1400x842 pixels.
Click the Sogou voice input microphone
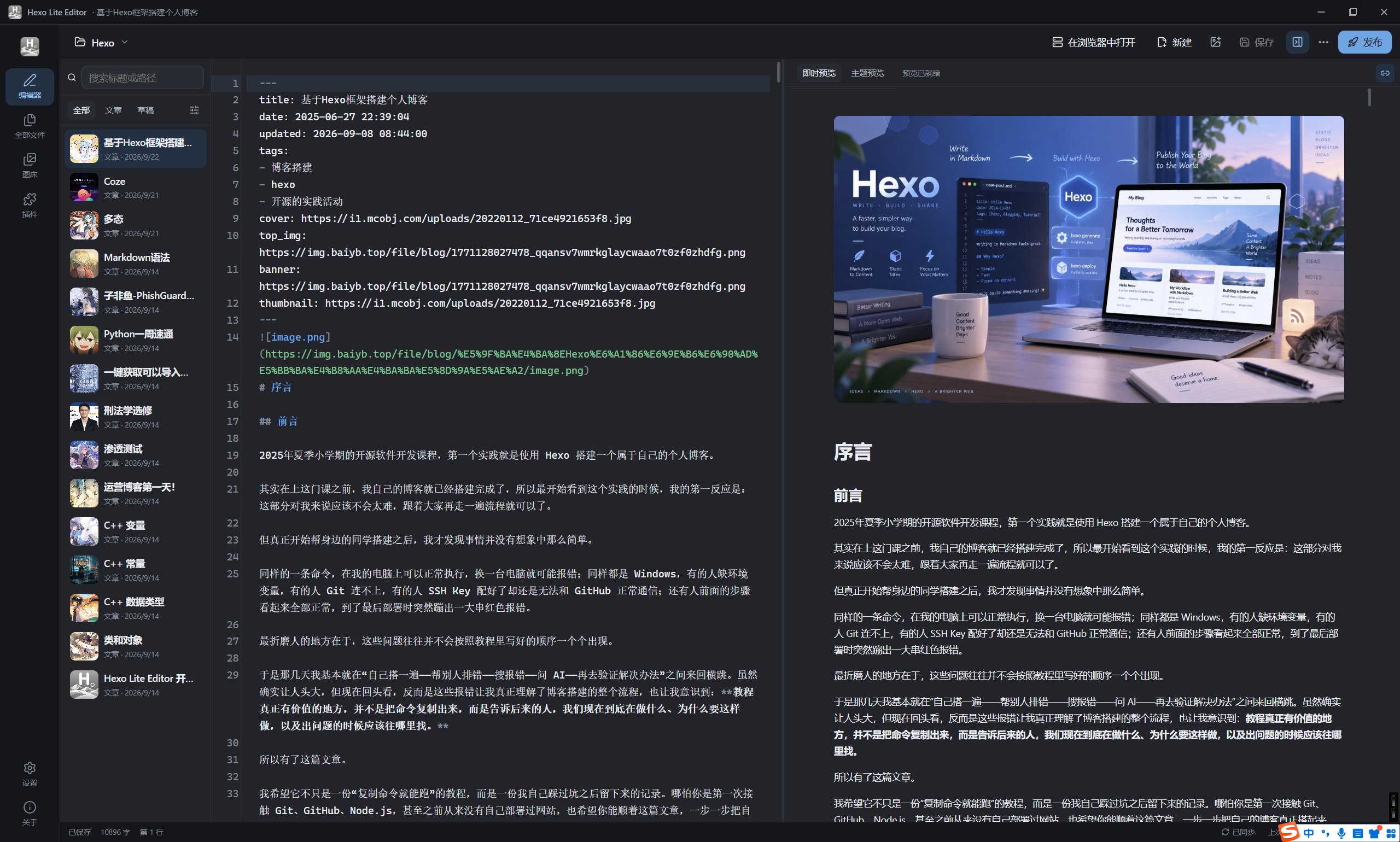[1341, 833]
